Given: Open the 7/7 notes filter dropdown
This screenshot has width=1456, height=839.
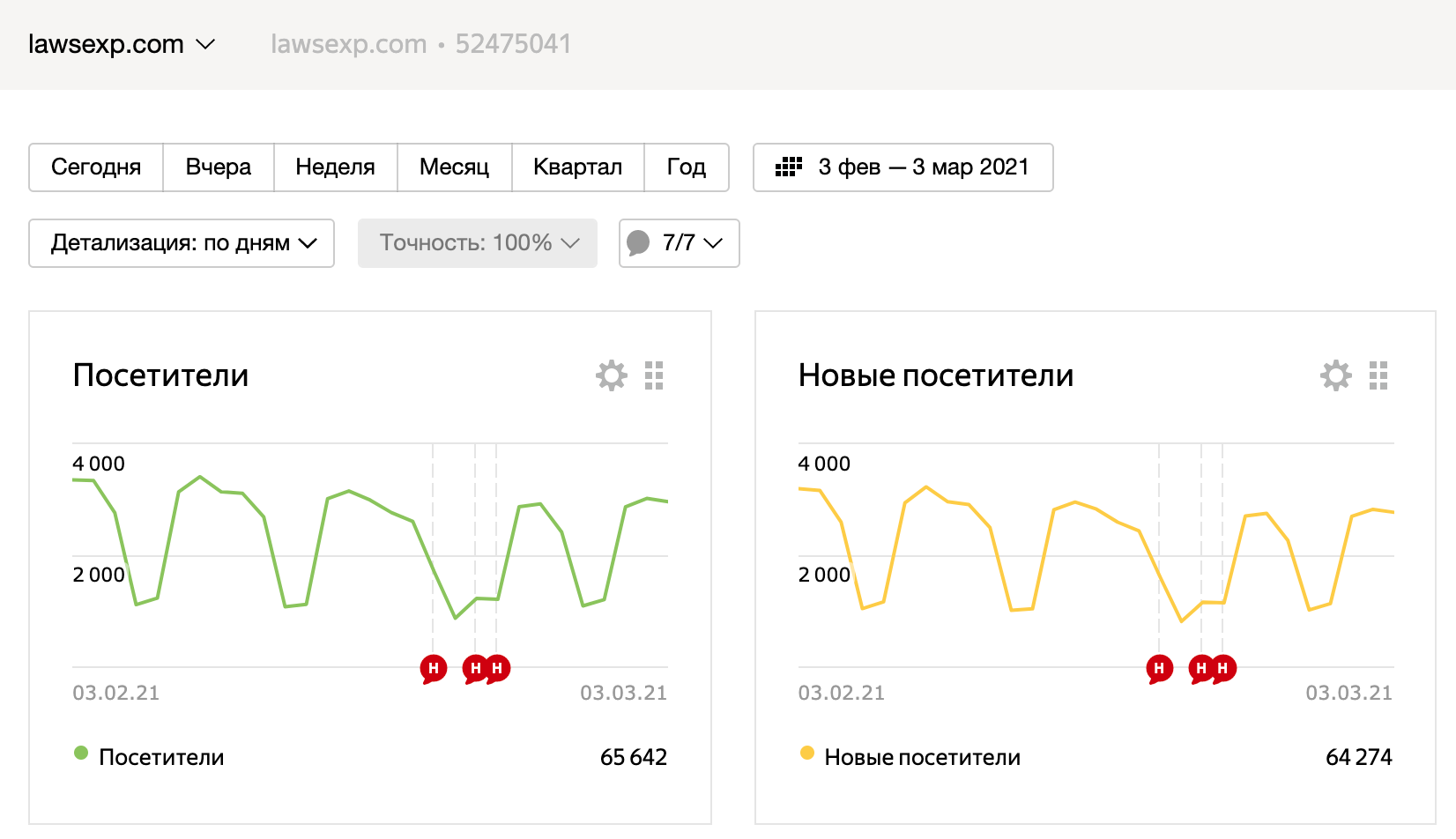Looking at the screenshot, I should point(680,243).
